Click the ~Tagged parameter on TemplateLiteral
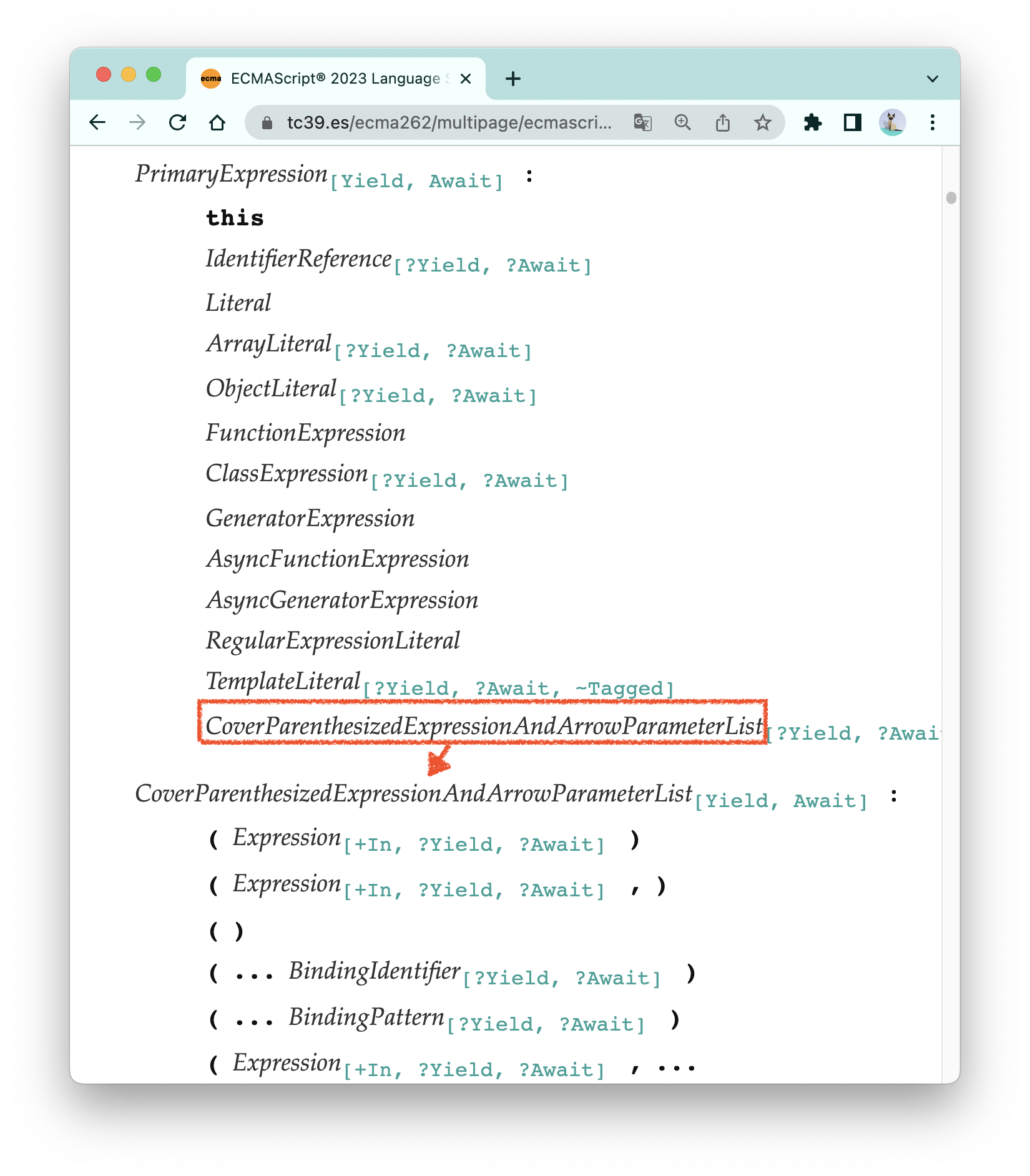Image resolution: width=1030 pixels, height=1176 pixels. [x=619, y=689]
